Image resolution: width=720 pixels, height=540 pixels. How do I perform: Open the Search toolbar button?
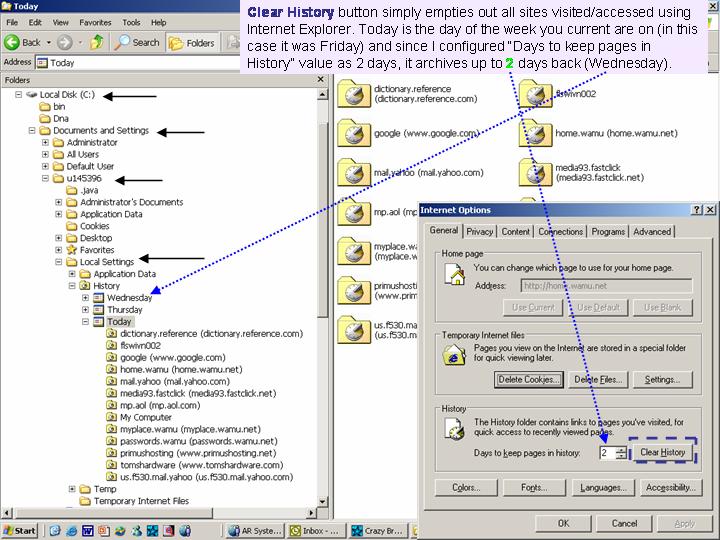tap(137, 43)
